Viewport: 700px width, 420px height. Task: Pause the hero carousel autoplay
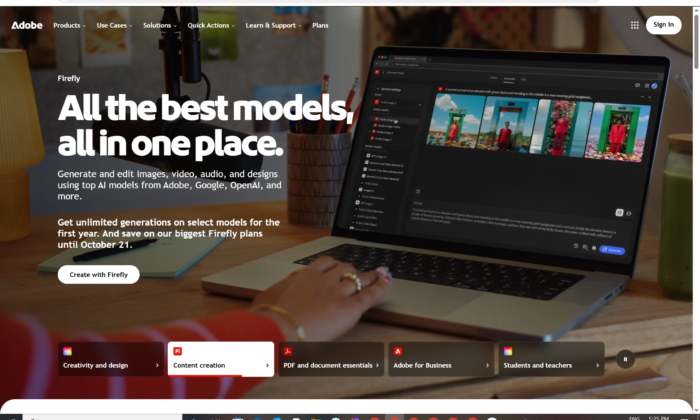point(625,359)
